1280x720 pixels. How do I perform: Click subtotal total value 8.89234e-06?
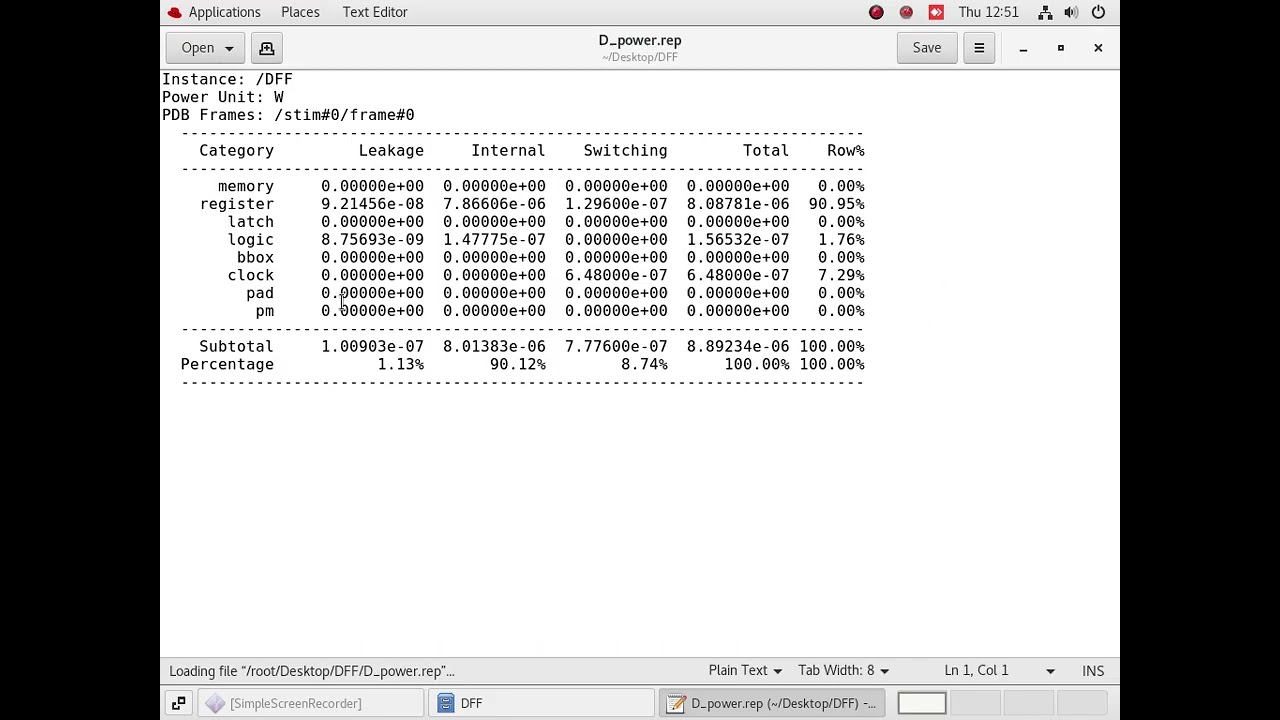point(737,347)
